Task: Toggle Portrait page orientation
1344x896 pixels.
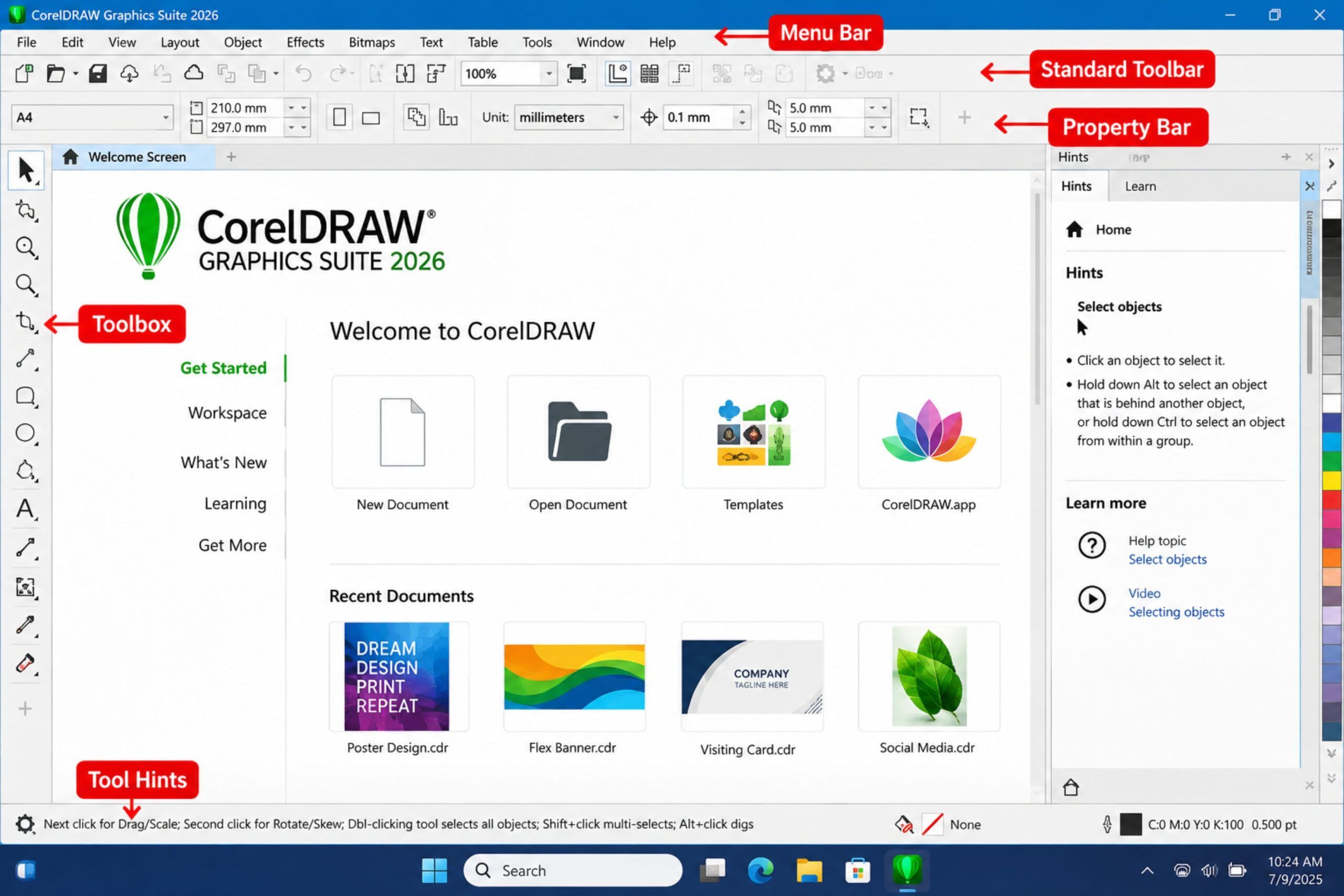Action: [339, 117]
